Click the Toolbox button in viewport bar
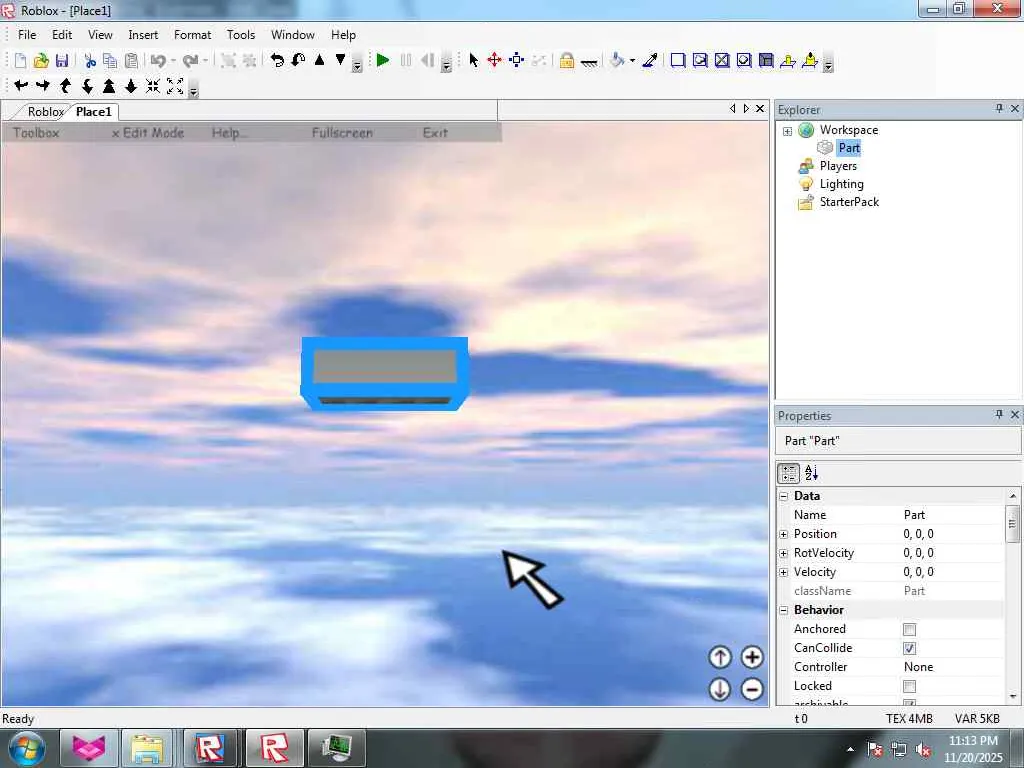Screen dimensions: 1024x768 [x=36, y=133]
